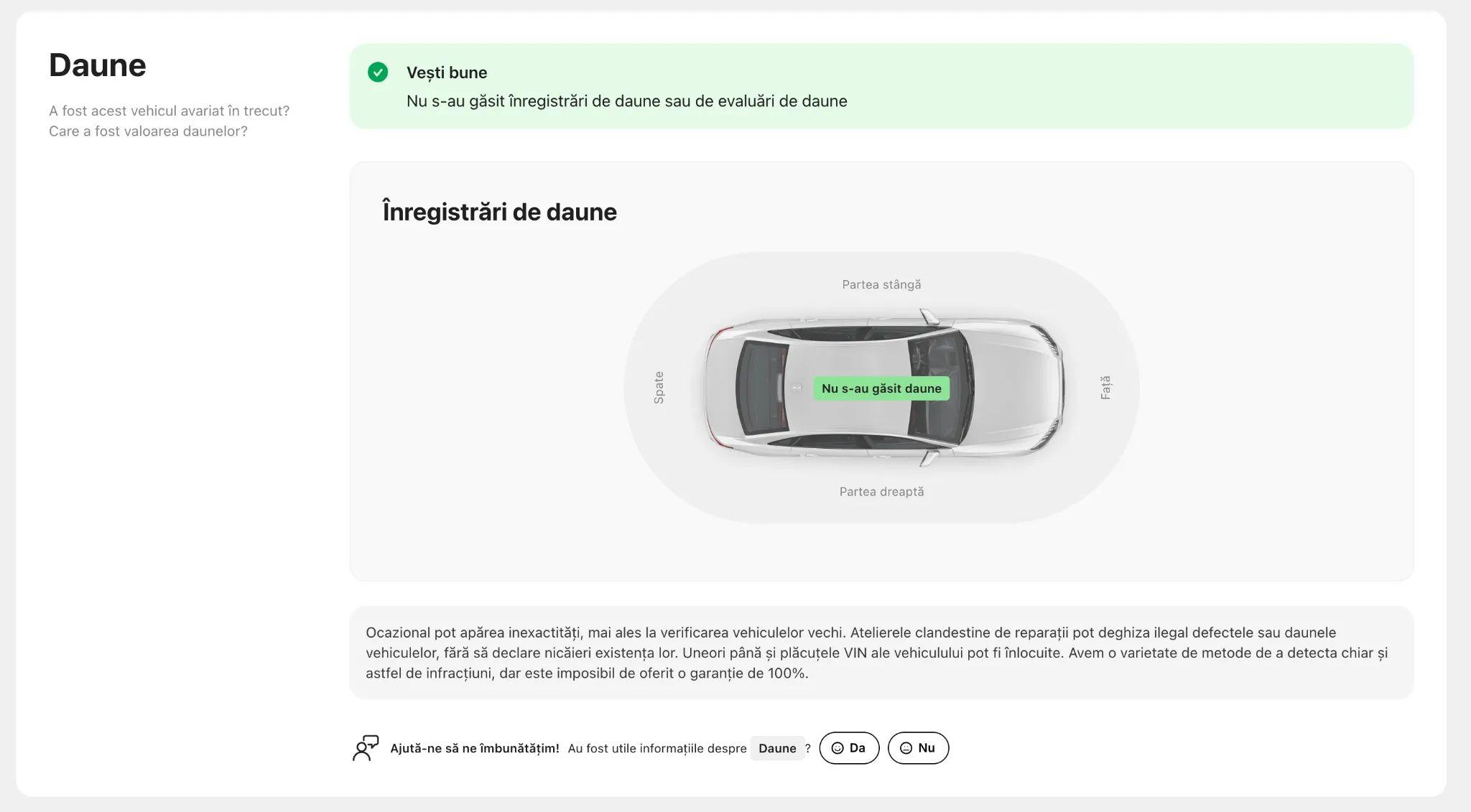
Task: Click the "Vești bune" heading
Action: pyautogui.click(x=447, y=73)
